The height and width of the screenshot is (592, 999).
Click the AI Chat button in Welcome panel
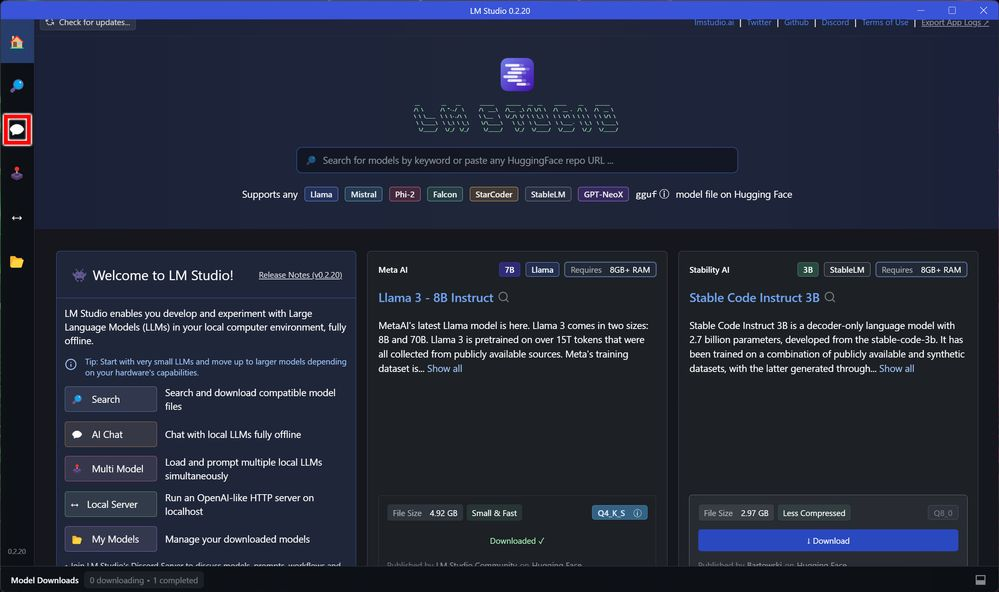tap(110, 435)
